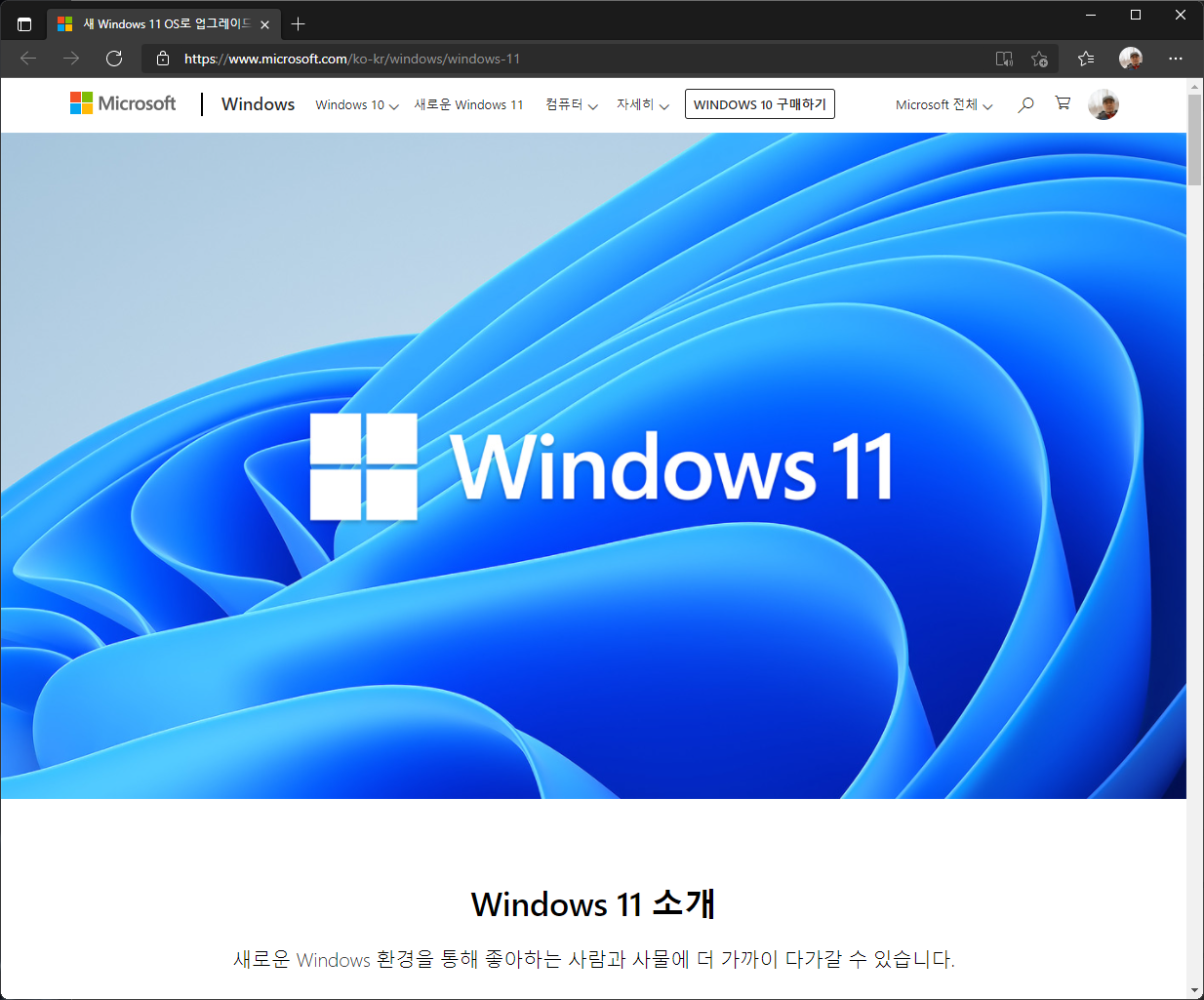The width and height of the screenshot is (1204, 1000).
Task: Open the 새로운 Windows 11 page
Action: click(x=468, y=104)
